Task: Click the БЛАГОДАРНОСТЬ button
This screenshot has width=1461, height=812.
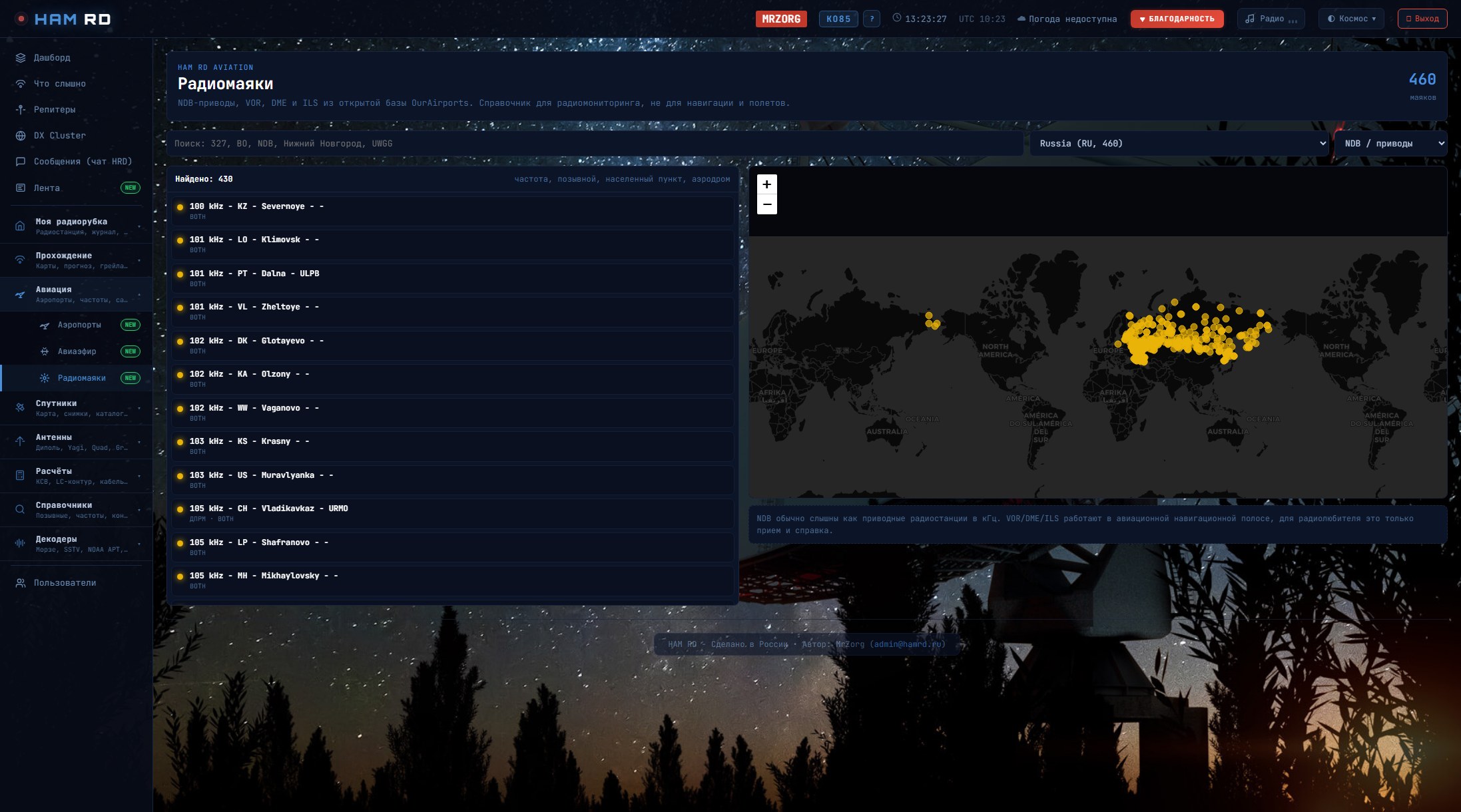Action: tap(1177, 19)
